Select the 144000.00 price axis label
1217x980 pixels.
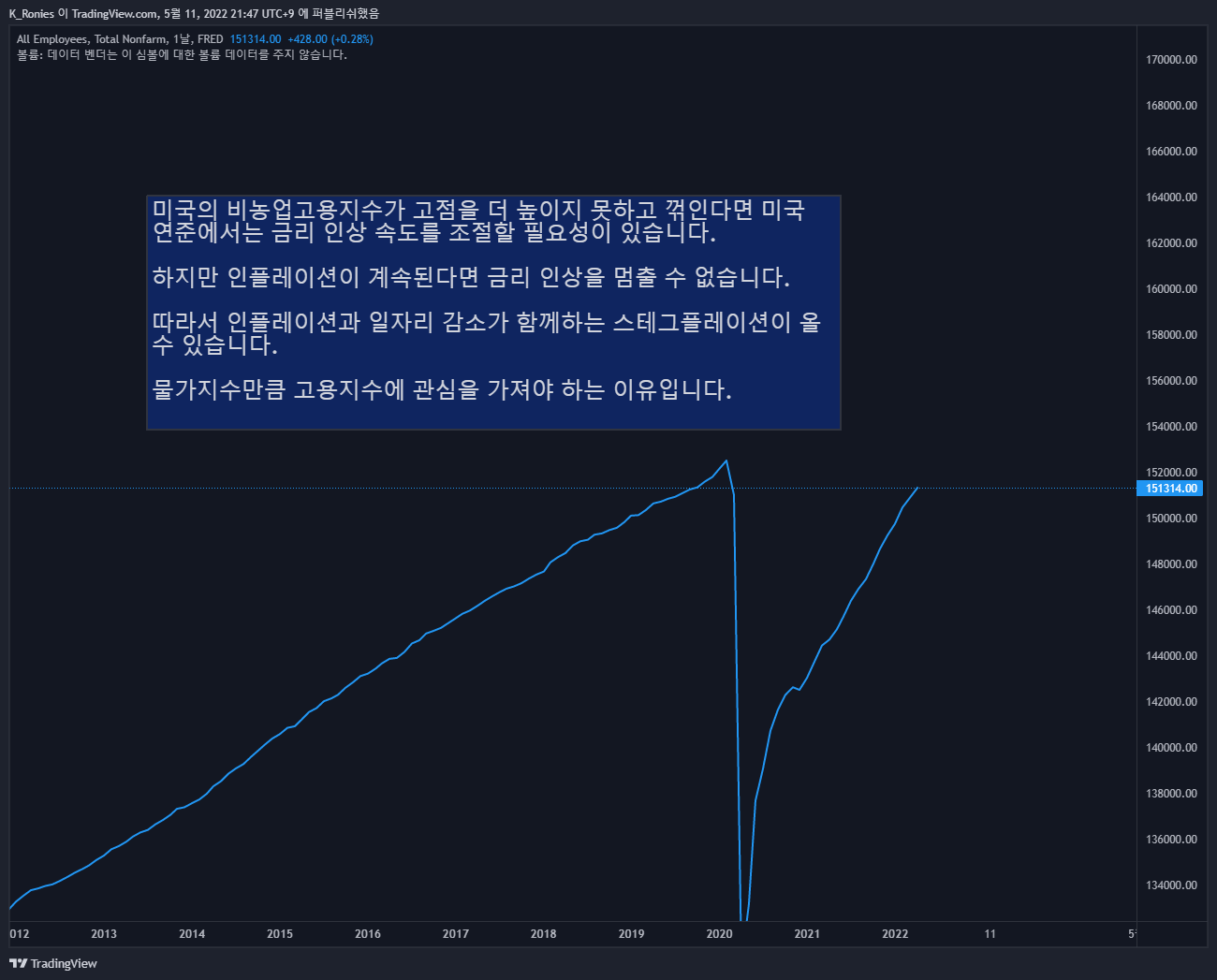point(1171,656)
